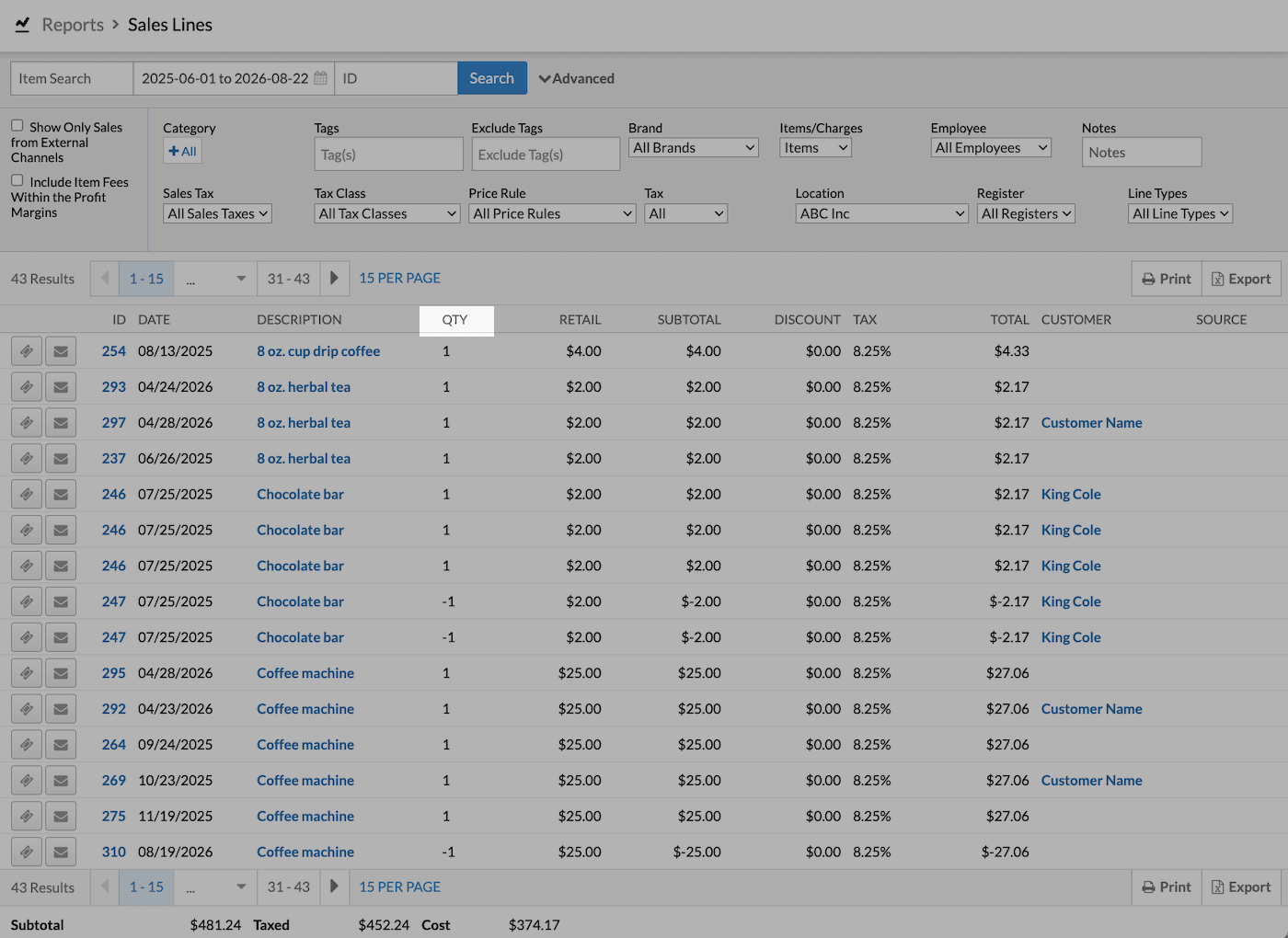This screenshot has width=1288, height=938.
Task: Click the bottom Print button
Action: point(1167,887)
